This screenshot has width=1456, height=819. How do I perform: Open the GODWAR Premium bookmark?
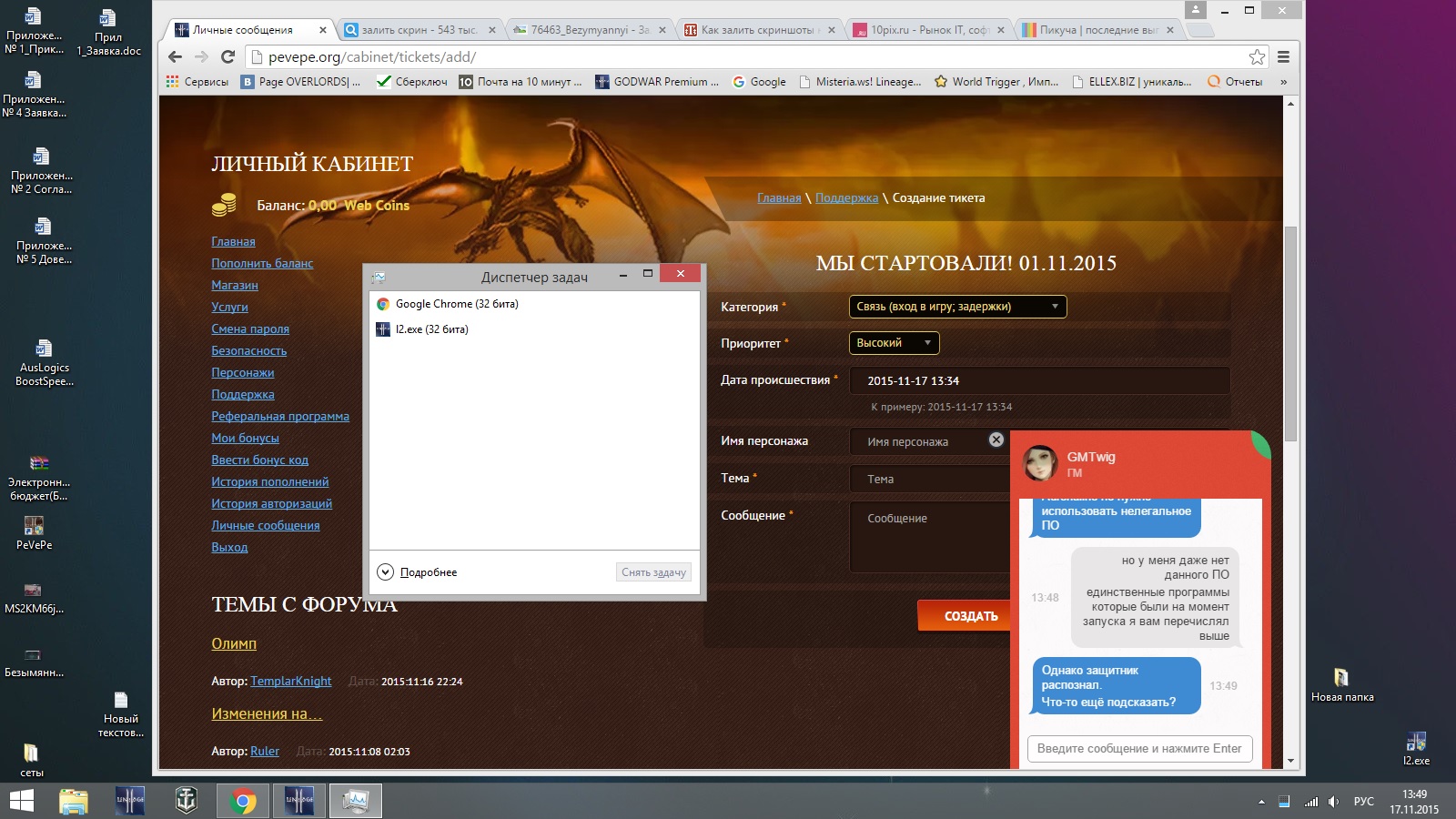point(657,81)
